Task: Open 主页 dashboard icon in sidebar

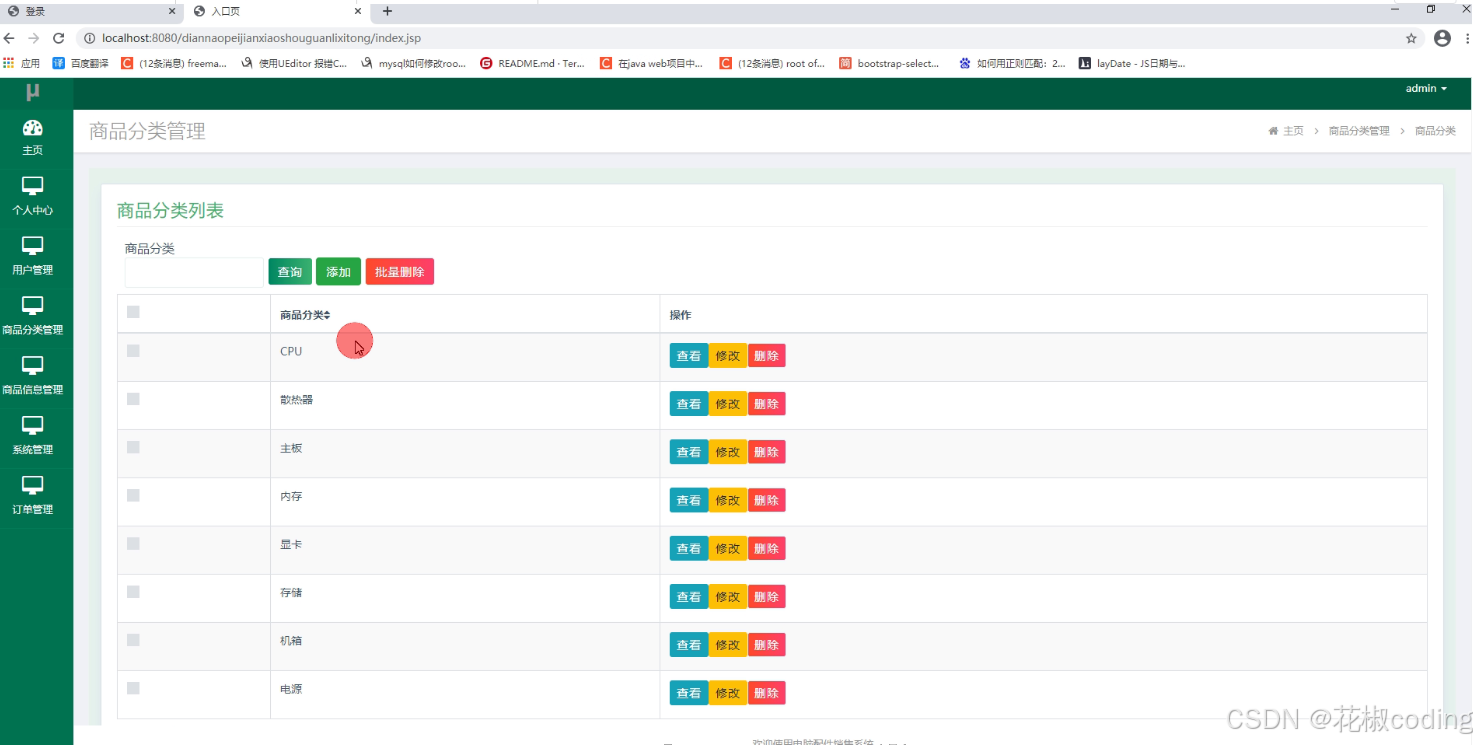Action: click(x=33, y=127)
